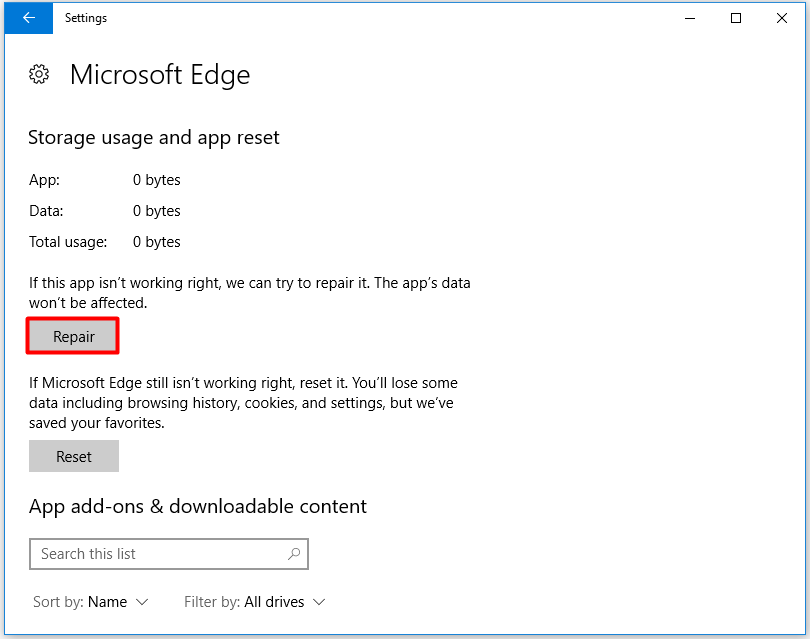This screenshot has height=639, width=810.
Task: Click the repair description starting 'If this app isn't working'
Action: [250, 293]
